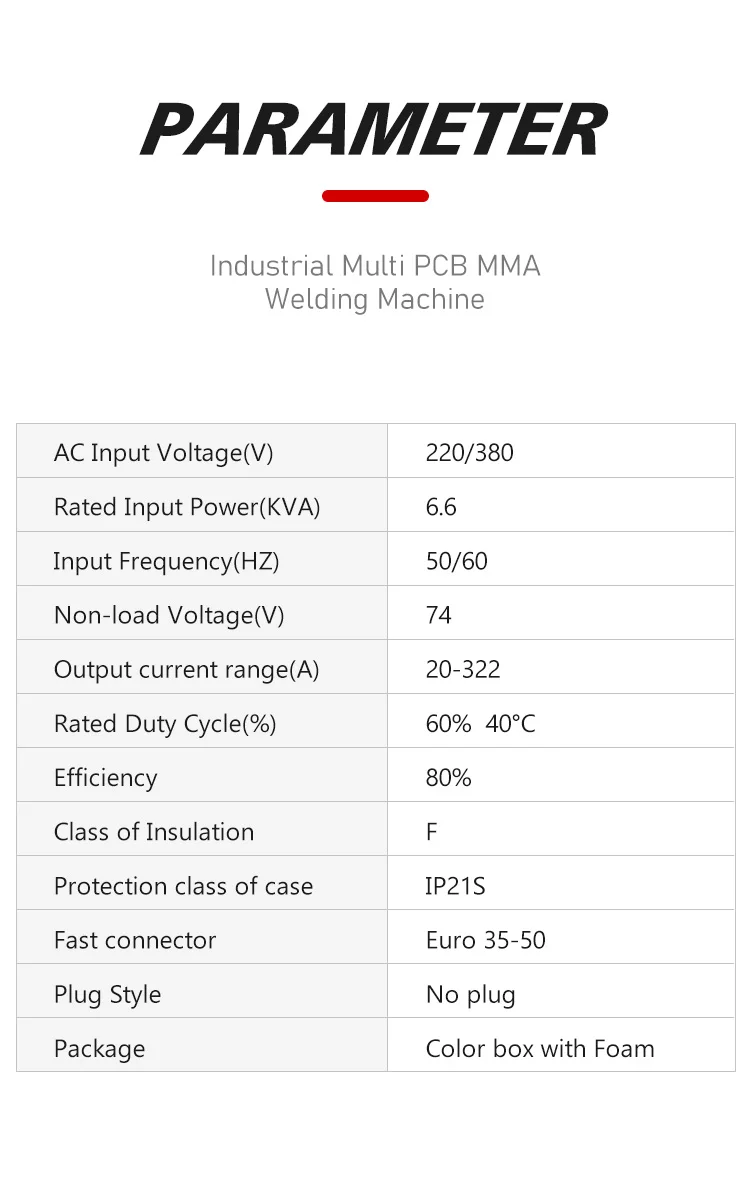Click the PARAMETER heading
Image resolution: width=750 pixels, height=1181 pixels.
pyautogui.click(x=374, y=130)
